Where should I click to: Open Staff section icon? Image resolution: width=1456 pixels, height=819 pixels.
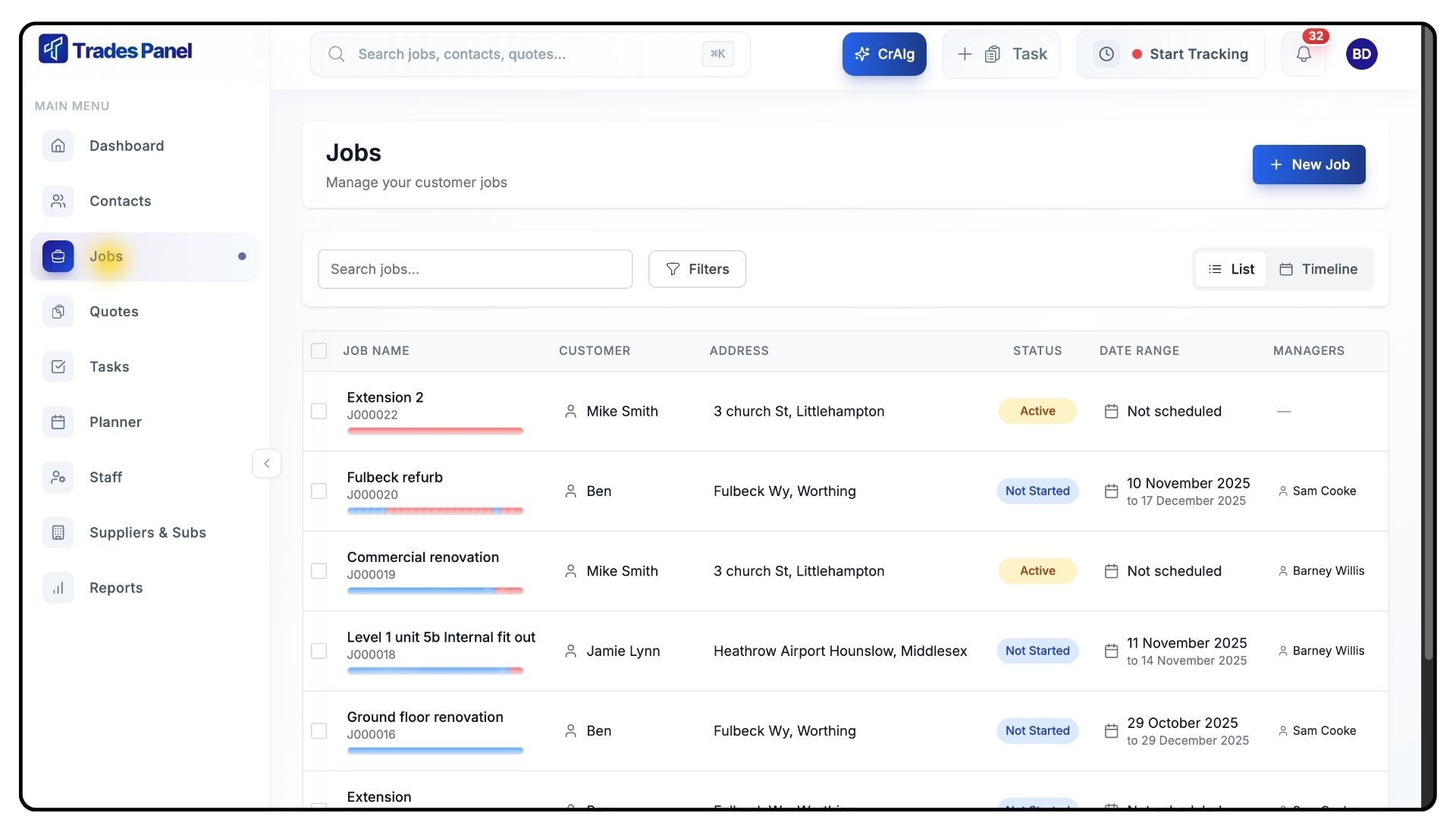(x=58, y=477)
